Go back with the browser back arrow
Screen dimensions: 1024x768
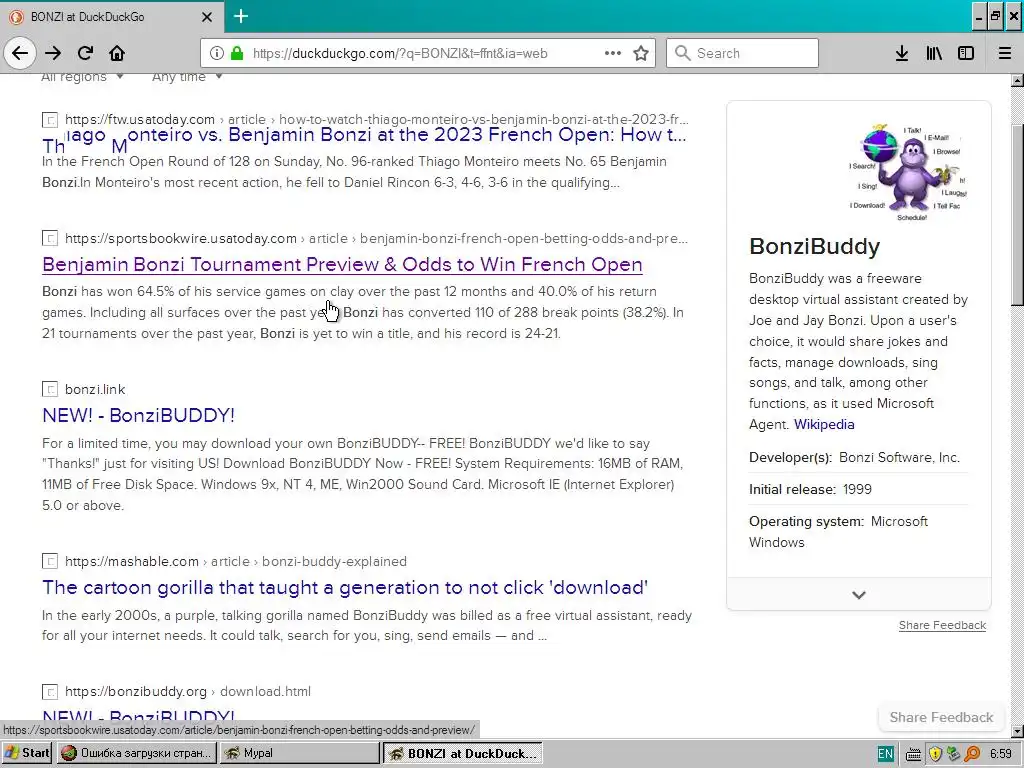[20, 53]
